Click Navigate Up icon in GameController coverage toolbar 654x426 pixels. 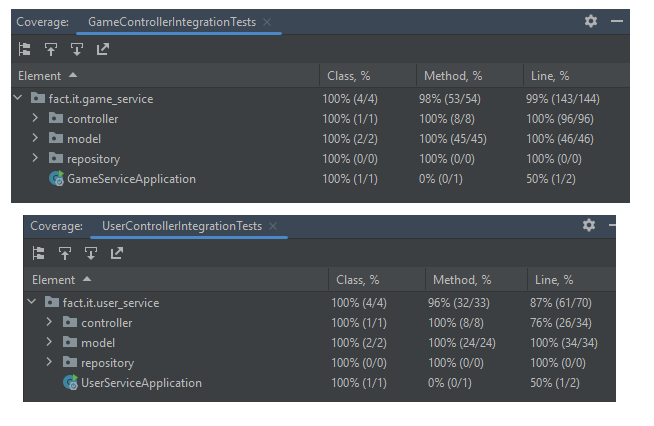click(51, 49)
